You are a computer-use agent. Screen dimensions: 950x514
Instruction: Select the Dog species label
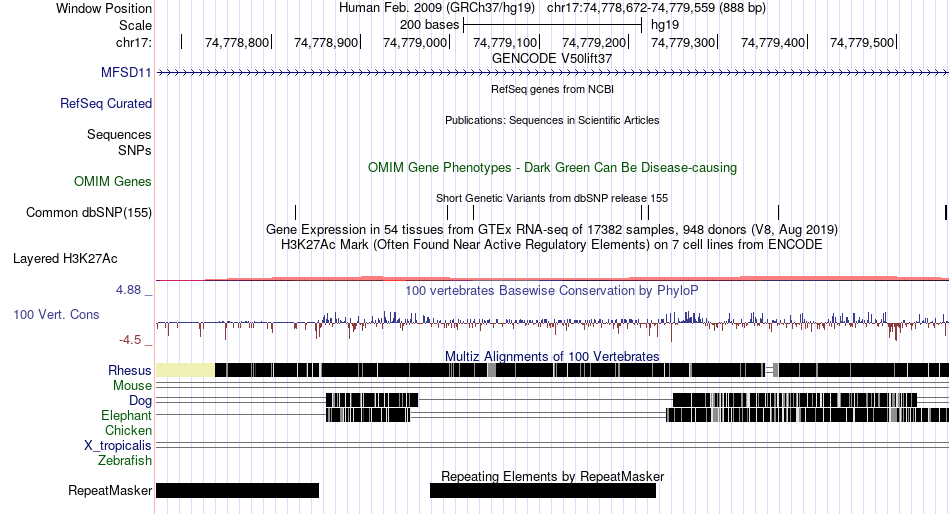click(140, 401)
